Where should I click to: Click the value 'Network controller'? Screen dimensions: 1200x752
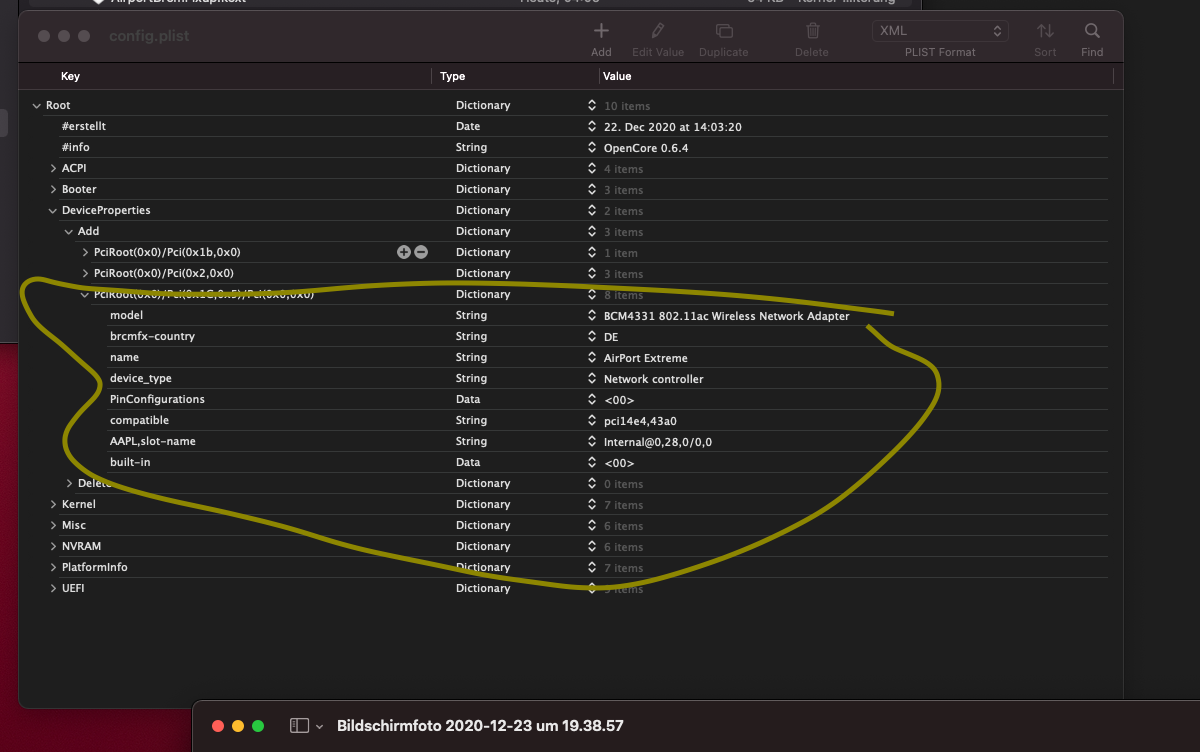coord(654,379)
